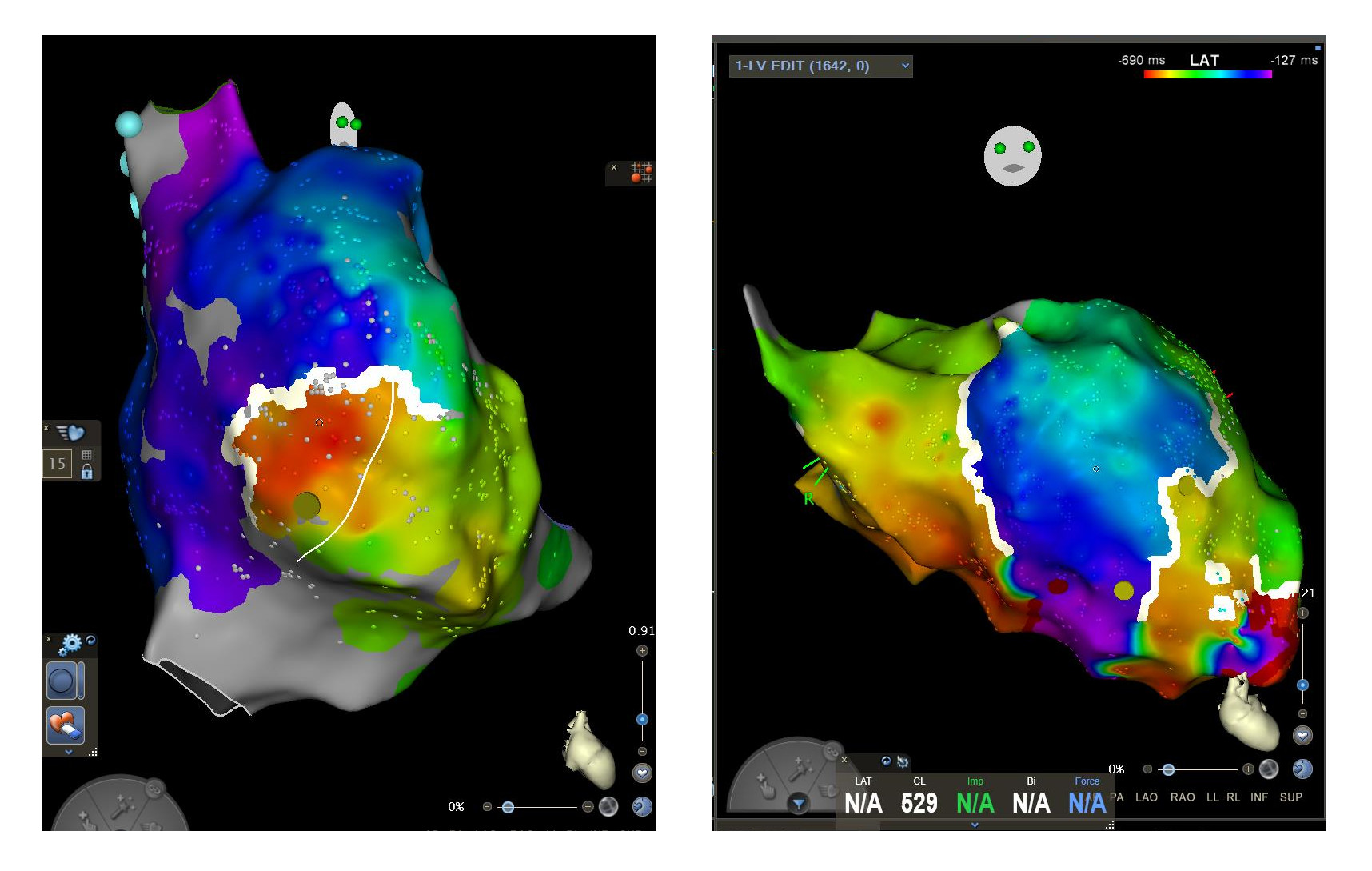Switch to SUP view
Image resolution: width=1372 pixels, height=871 pixels.
pos(1290,797)
